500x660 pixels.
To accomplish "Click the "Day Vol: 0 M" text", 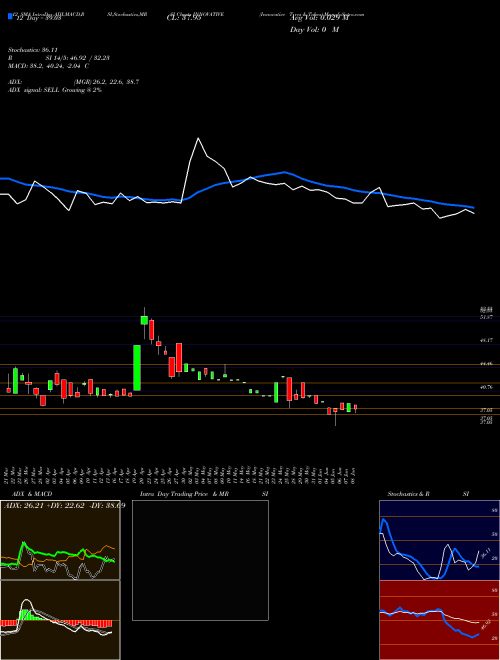I will (x=314, y=29).
